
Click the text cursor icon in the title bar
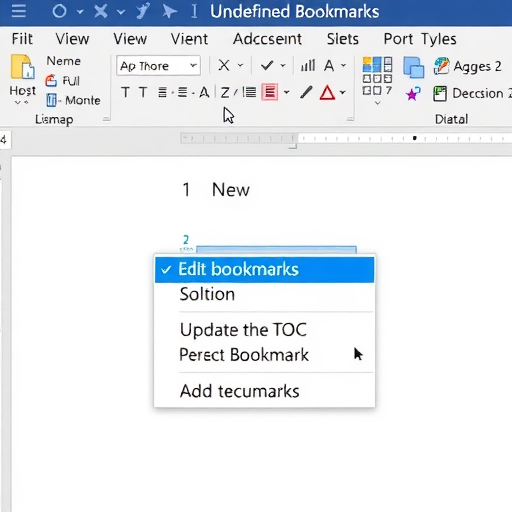pyautogui.click(x=194, y=11)
